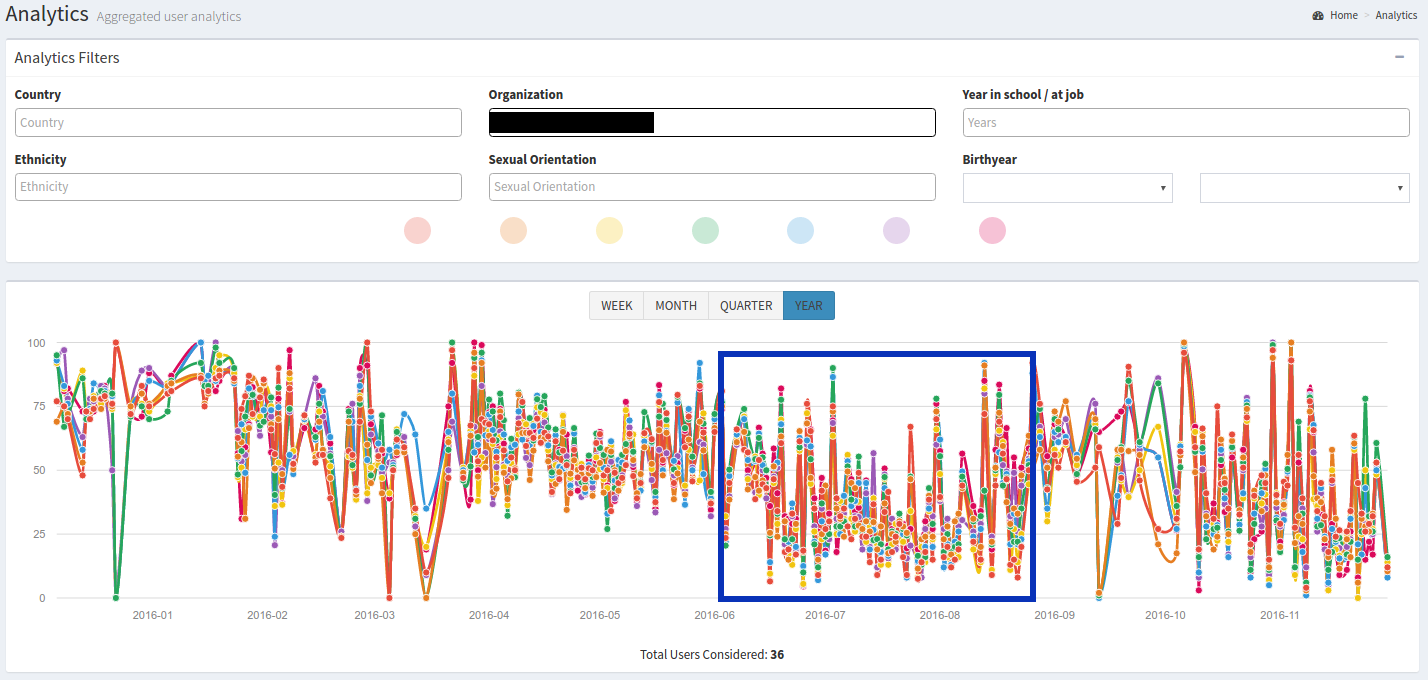
Task: Select the pink color circle
Action: [992, 230]
